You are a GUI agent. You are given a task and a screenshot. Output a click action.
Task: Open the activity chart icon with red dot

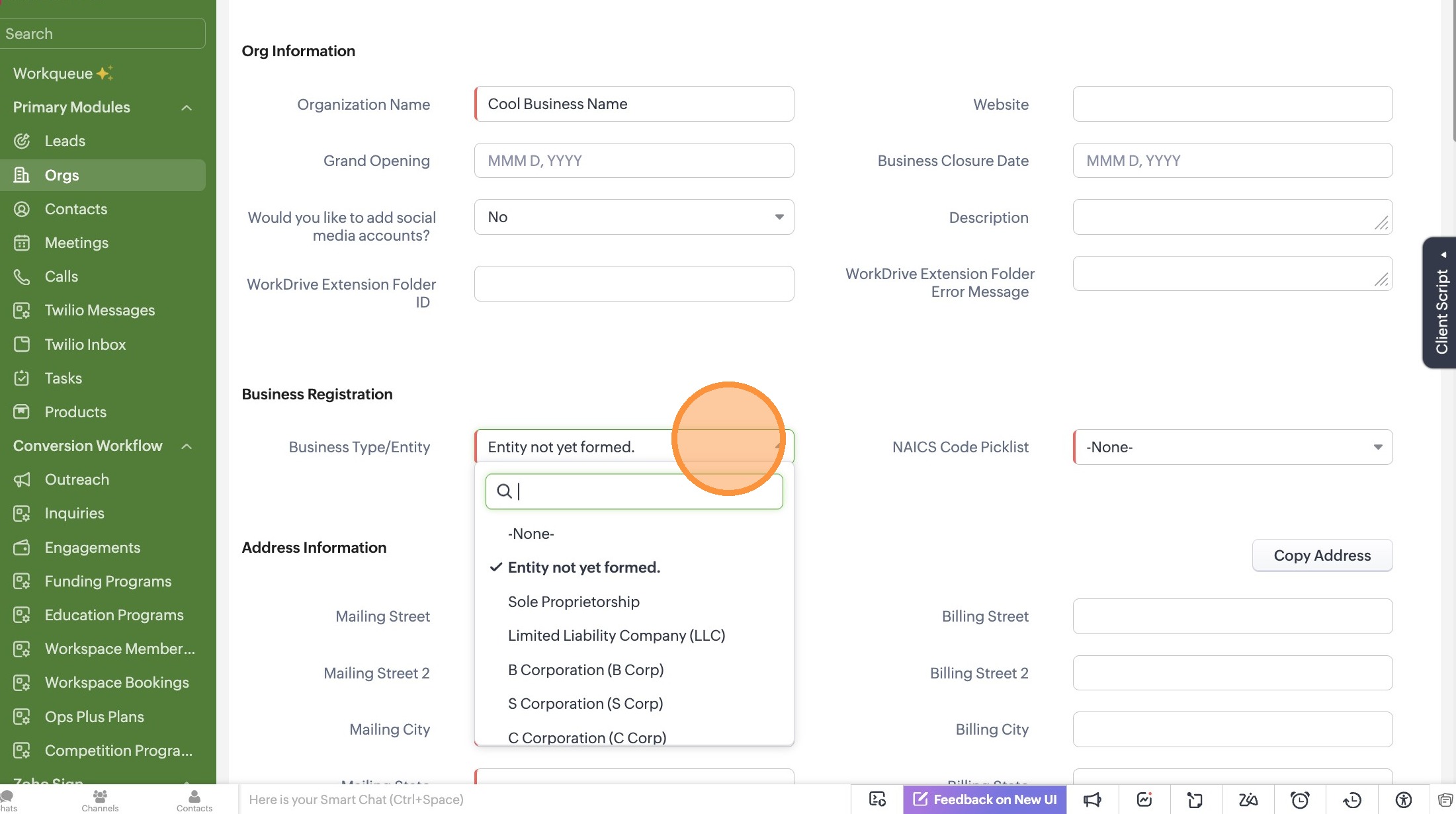[x=1144, y=799]
